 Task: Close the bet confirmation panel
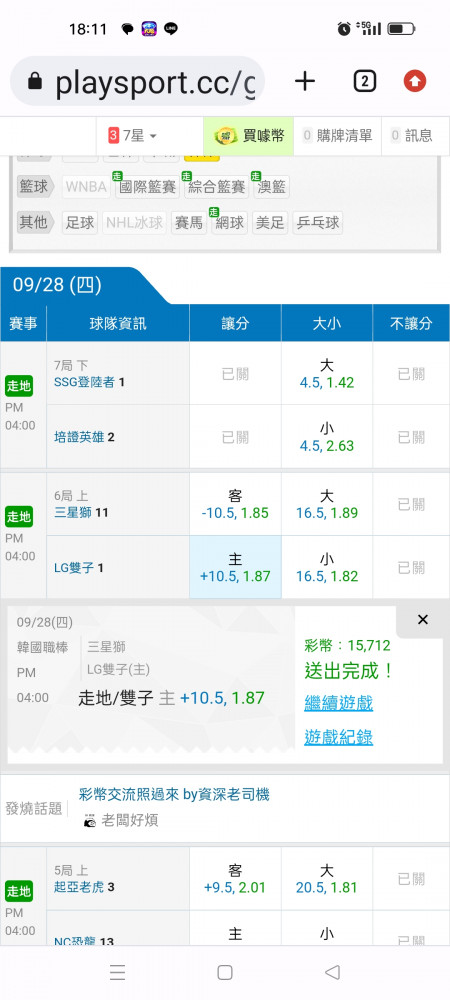pos(423,620)
